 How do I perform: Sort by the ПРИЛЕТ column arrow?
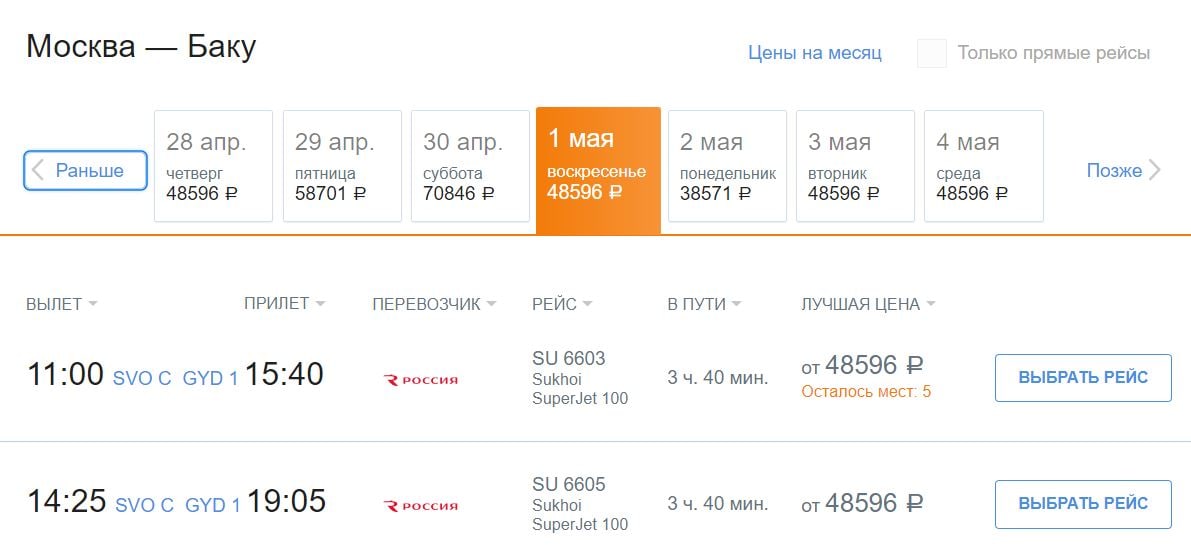[320, 304]
